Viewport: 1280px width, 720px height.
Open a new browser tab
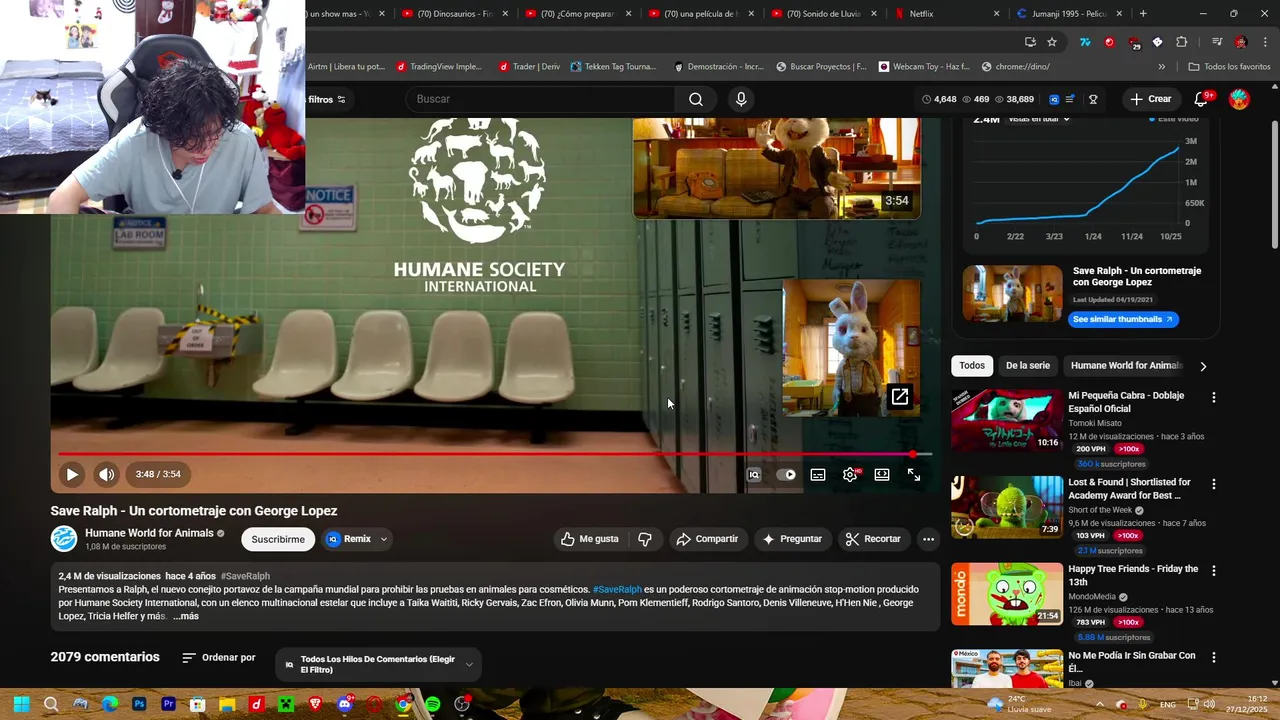point(1143,14)
